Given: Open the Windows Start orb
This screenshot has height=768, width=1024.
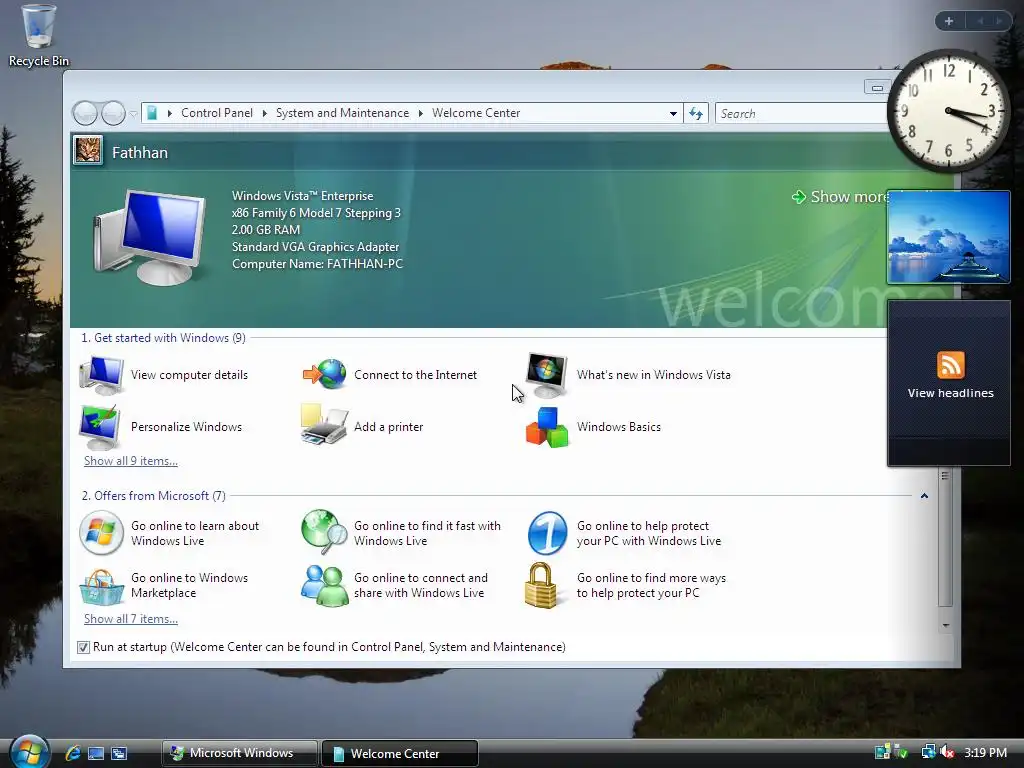Looking at the screenshot, I should click(x=28, y=751).
